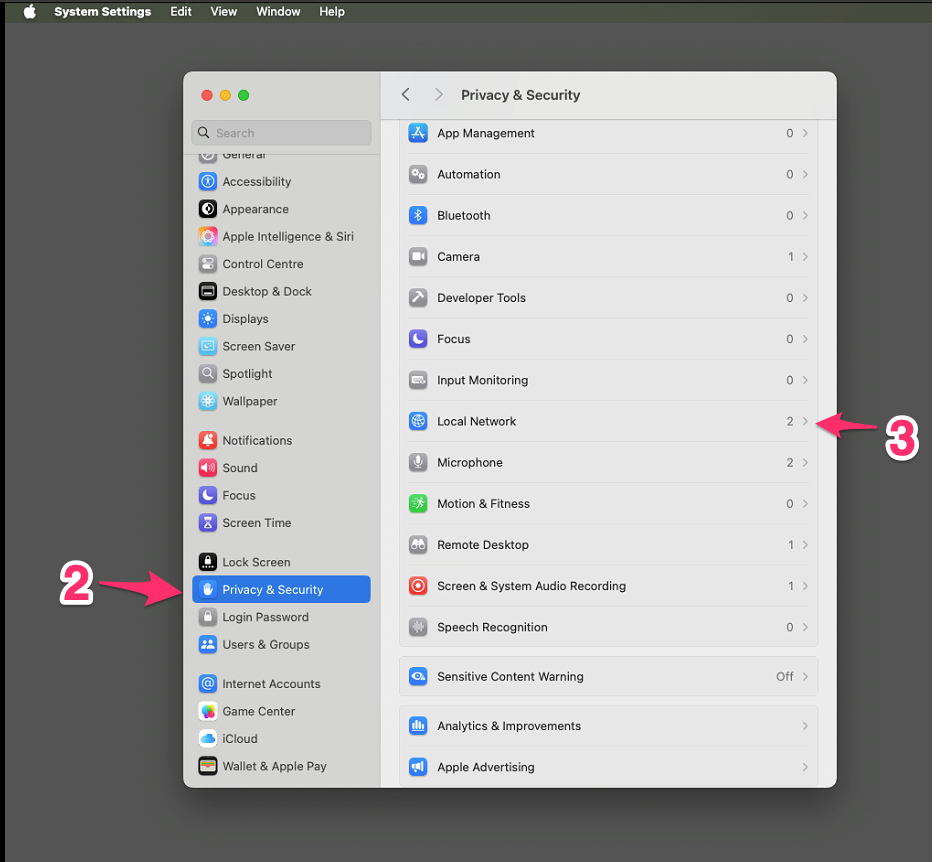The width and height of the screenshot is (937, 862).
Task: Open the Microphone row label
Action: (470, 463)
